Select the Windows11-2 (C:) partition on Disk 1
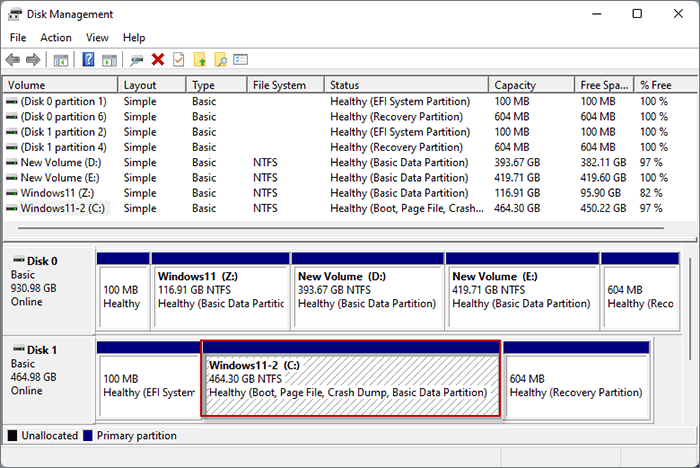 click(x=351, y=380)
